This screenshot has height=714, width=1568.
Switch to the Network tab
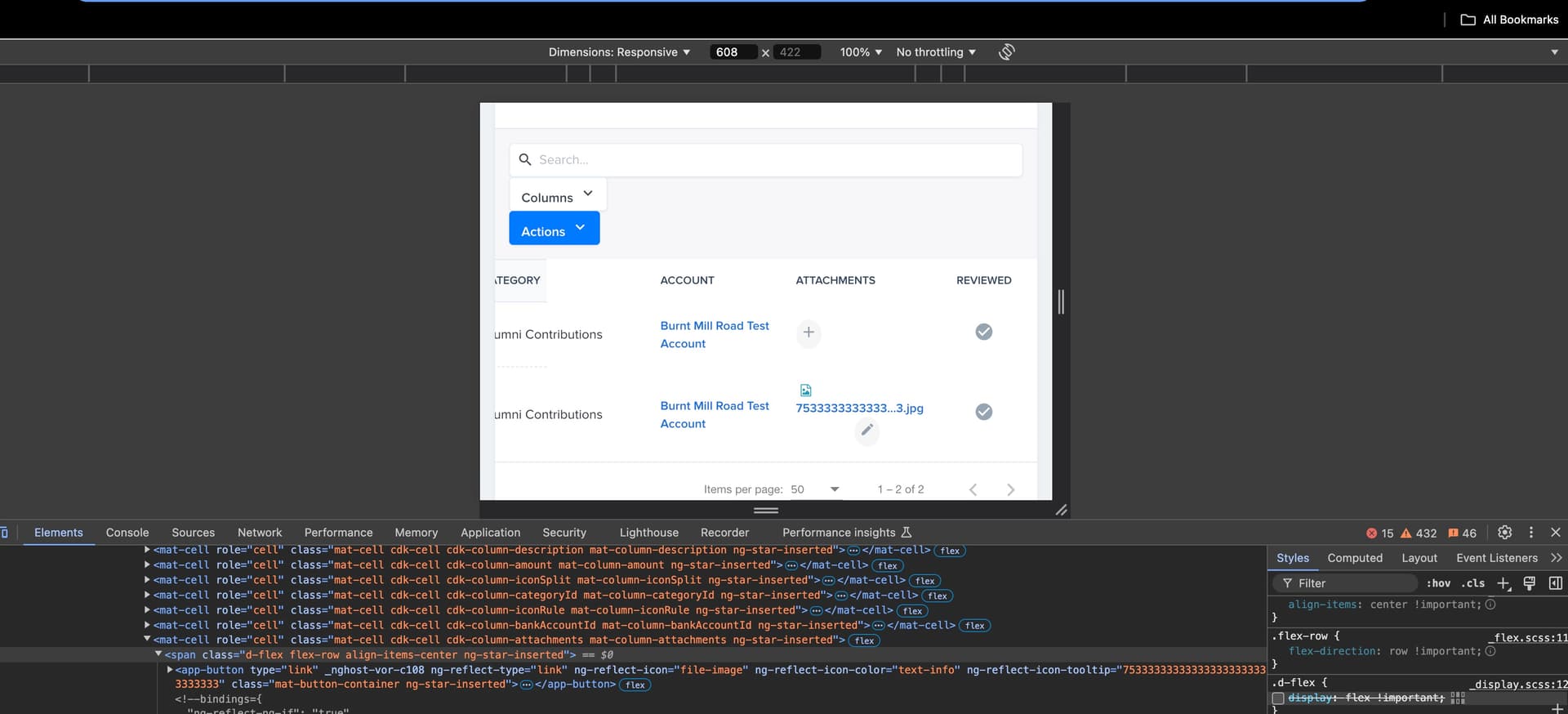pyautogui.click(x=260, y=533)
